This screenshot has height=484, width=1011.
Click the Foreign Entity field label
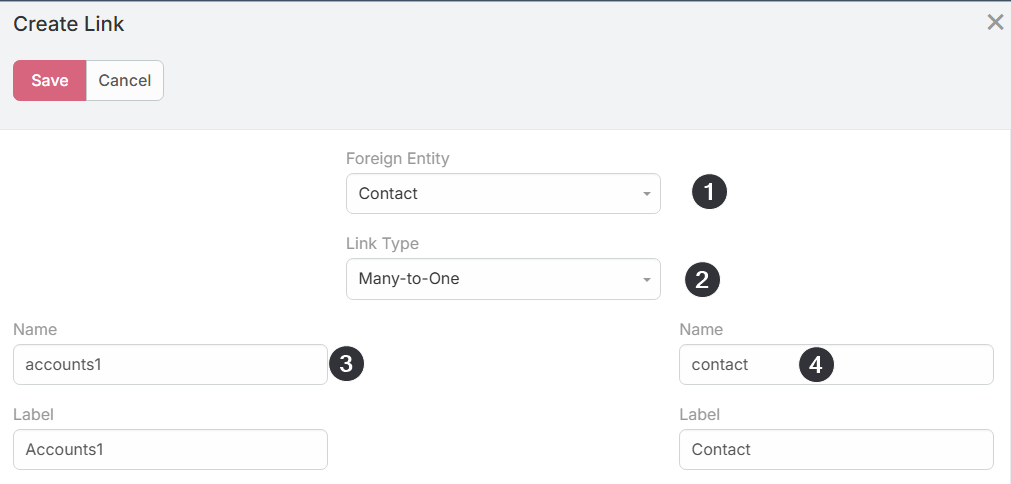[397, 159]
